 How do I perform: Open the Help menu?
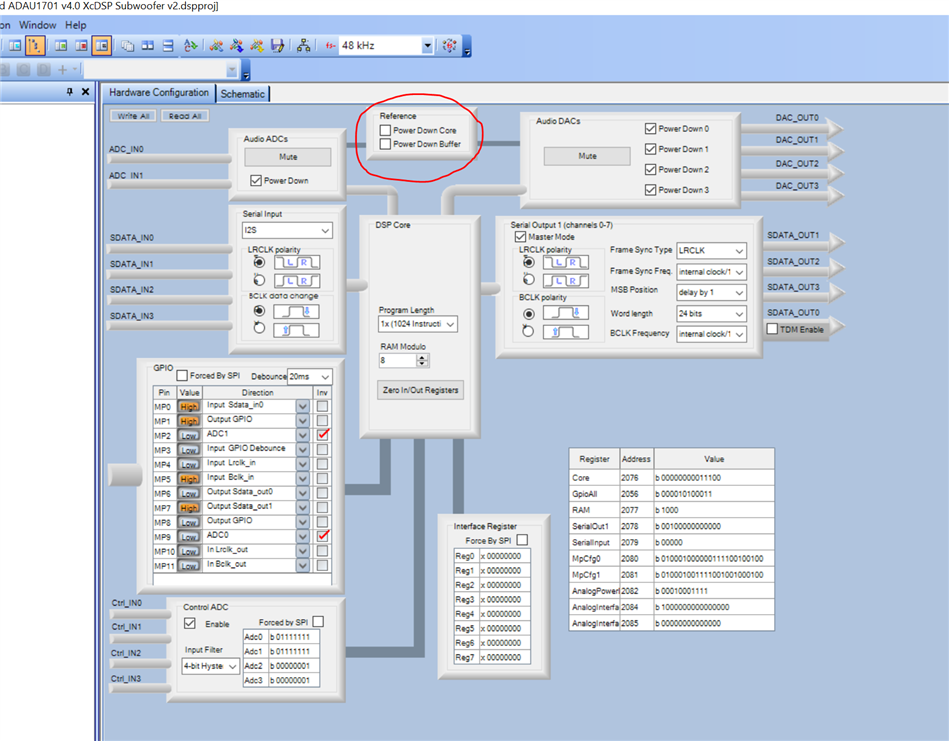[76, 25]
